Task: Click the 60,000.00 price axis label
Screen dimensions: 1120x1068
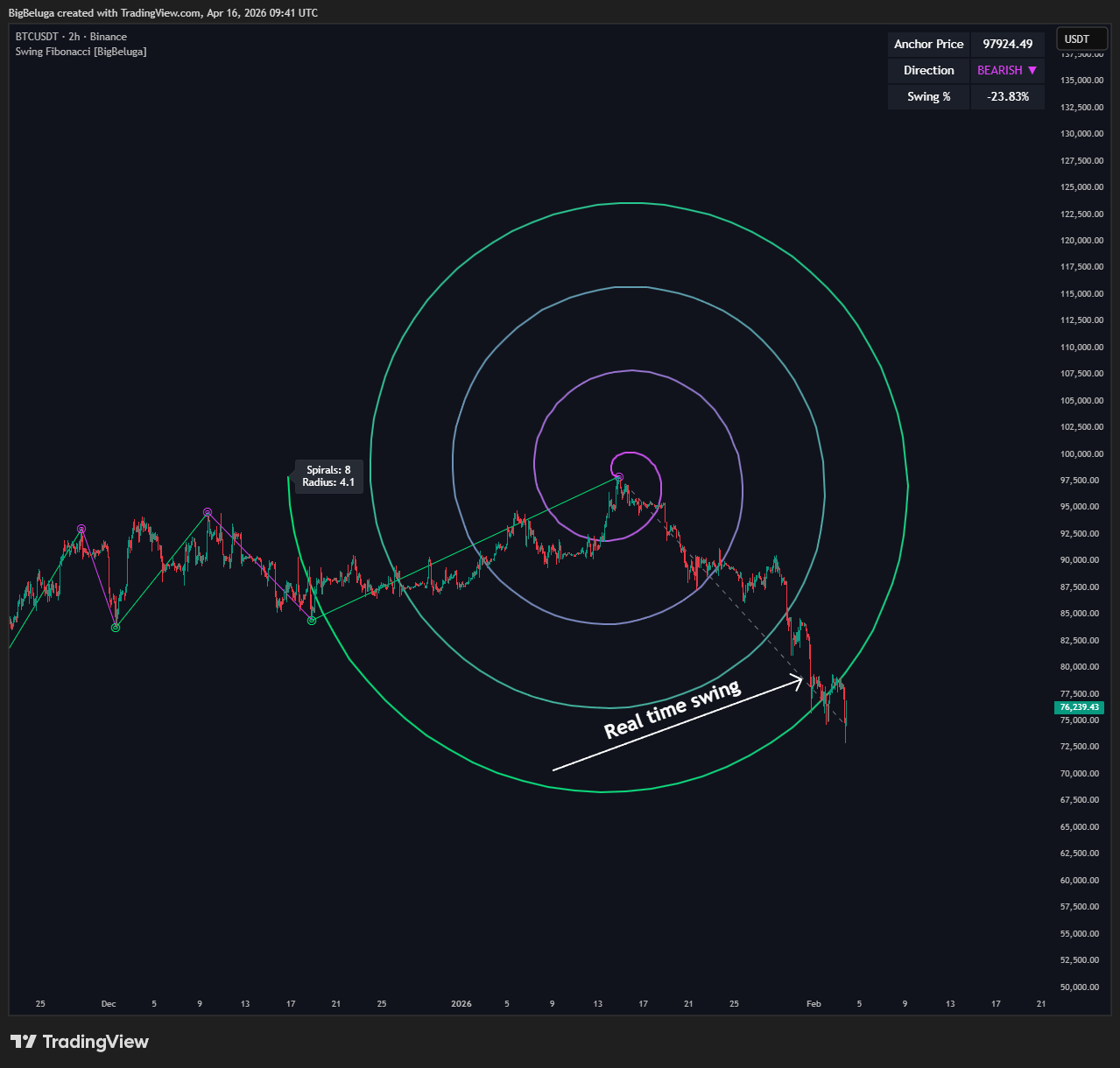Action: pos(1081,881)
